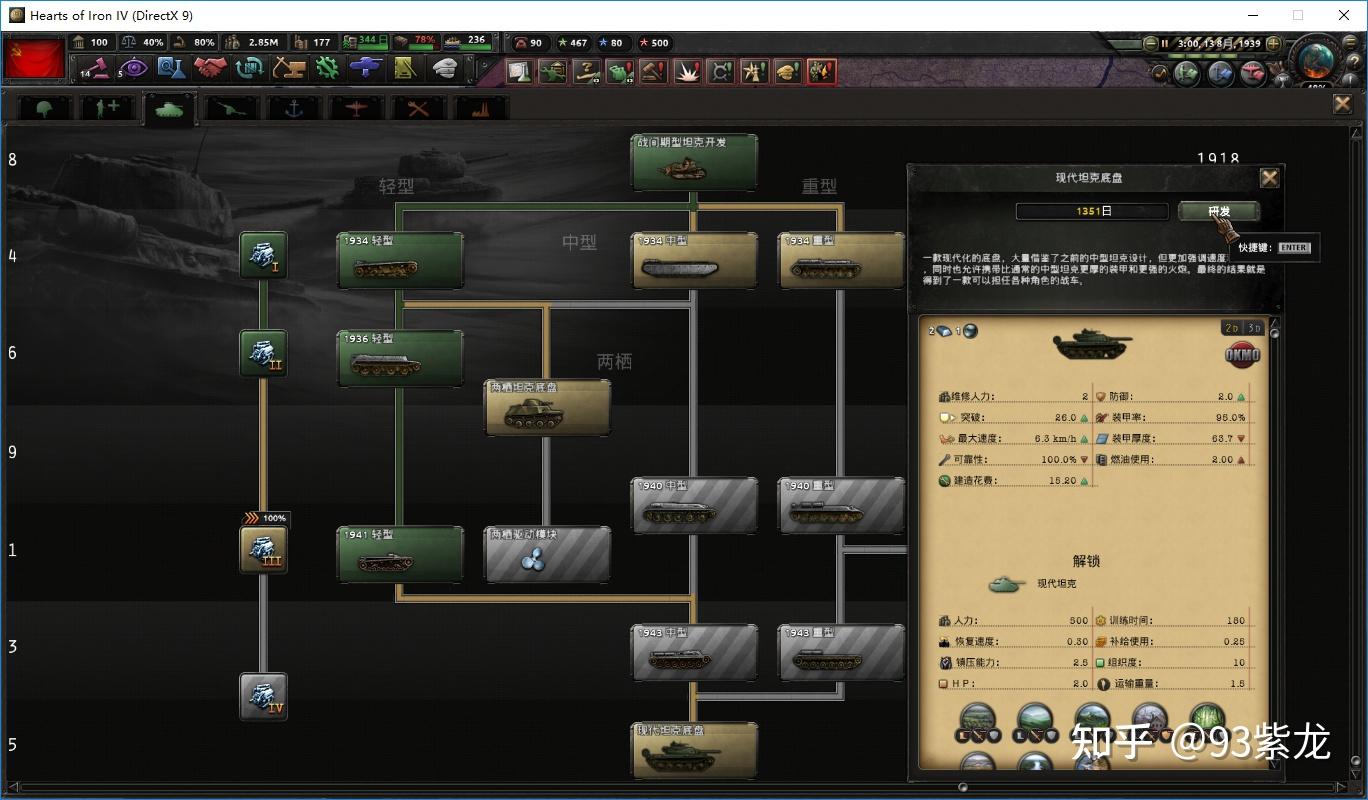Switch to the naval anchor research tab

pyautogui.click(x=294, y=107)
